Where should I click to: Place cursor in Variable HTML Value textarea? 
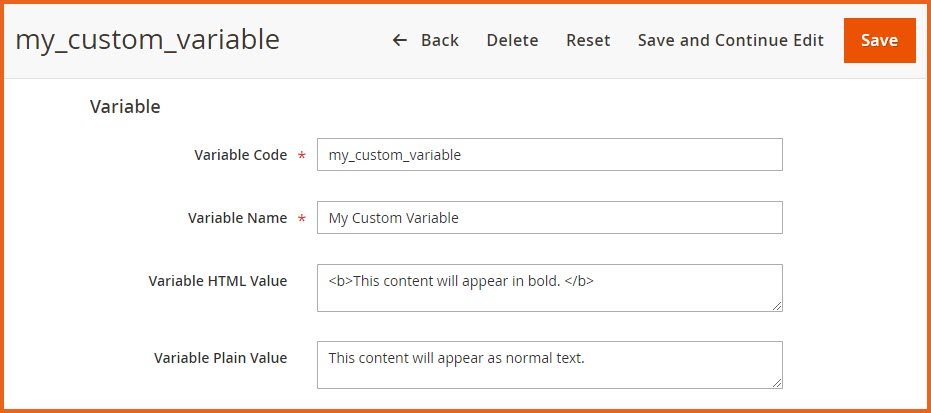tap(549, 288)
